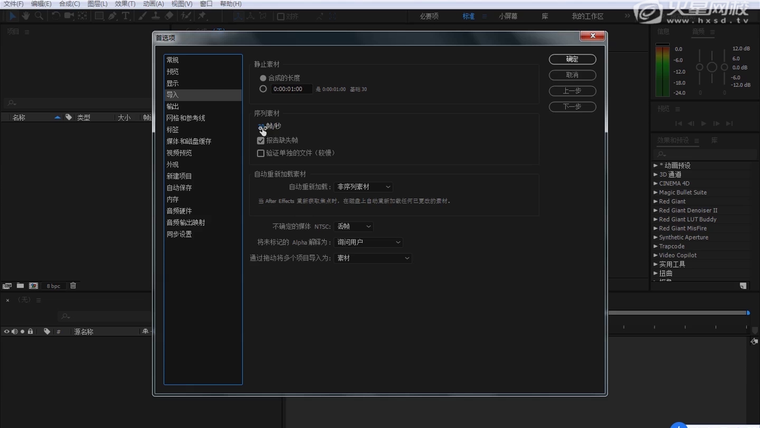Click the lock column icon in timeline header
This screenshot has width=760, height=428.
pos(31,331)
